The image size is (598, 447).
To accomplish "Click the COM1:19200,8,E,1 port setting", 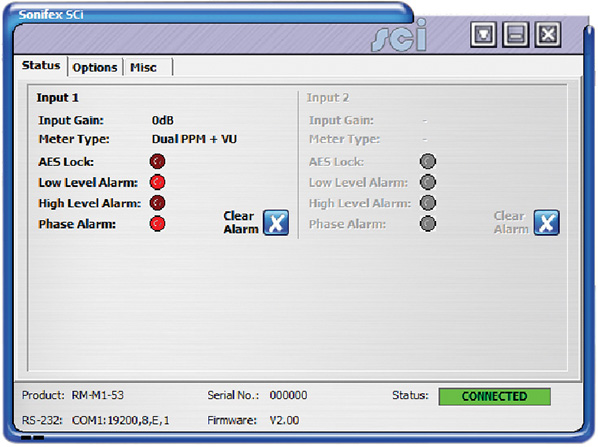I will tap(121, 420).
